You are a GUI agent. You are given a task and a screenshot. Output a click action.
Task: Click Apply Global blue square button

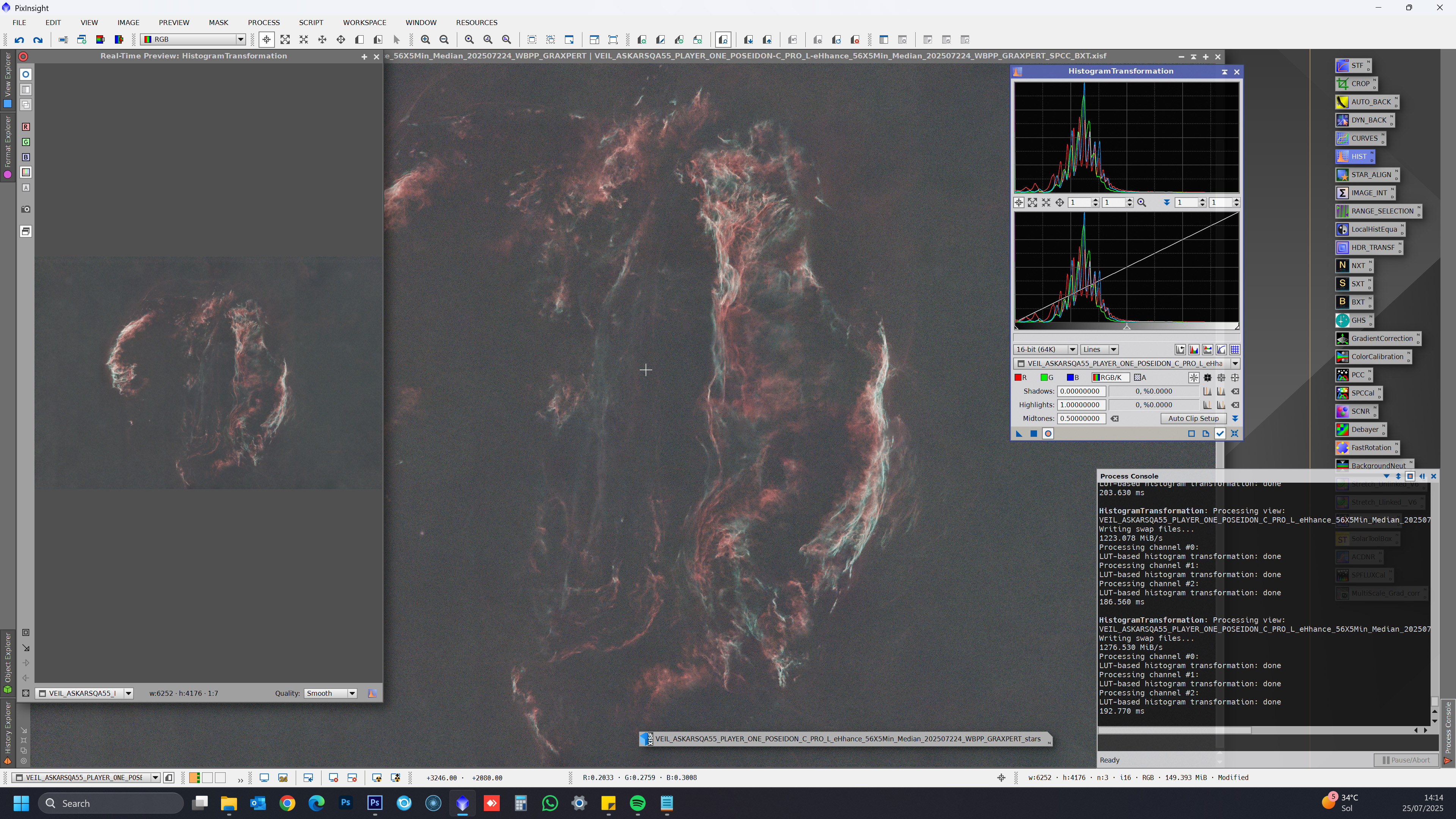[1033, 433]
